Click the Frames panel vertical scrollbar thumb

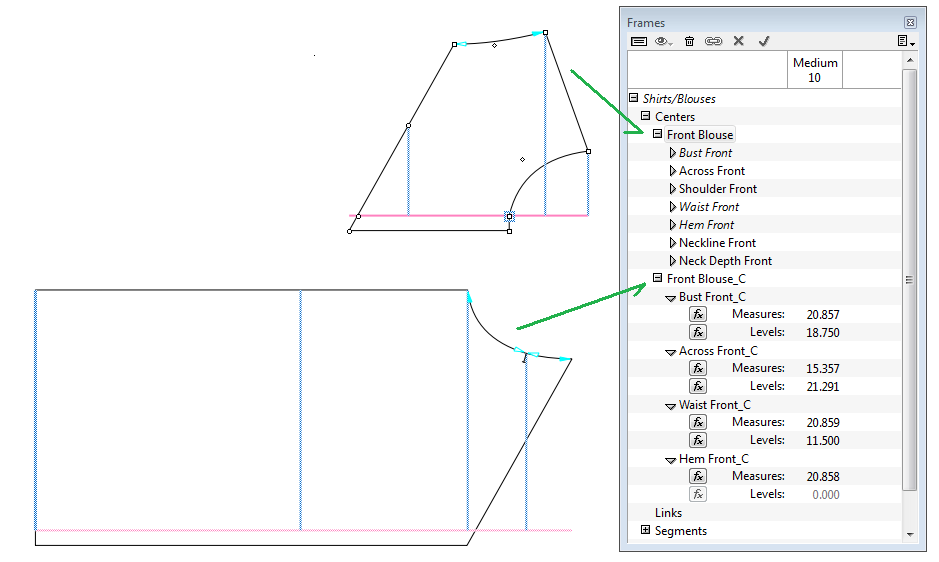(x=909, y=280)
